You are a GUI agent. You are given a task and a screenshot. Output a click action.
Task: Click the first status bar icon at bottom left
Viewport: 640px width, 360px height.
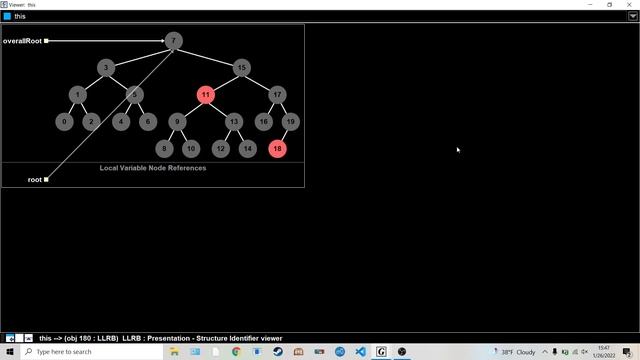pos(10,338)
